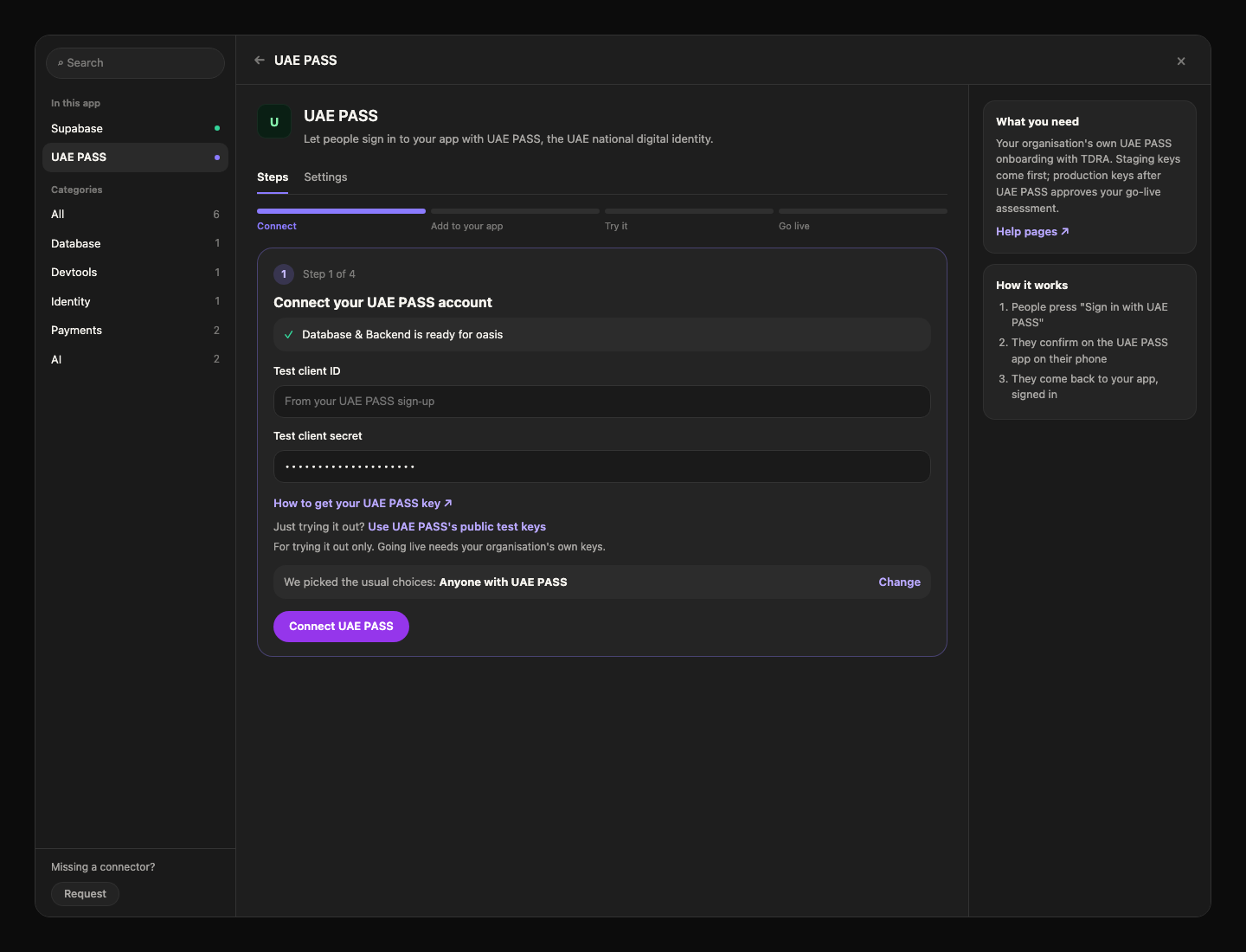Image resolution: width=1246 pixels, height=952 pixels.
Task: Select UAE PASS in the sidebar
Action: pos(135,158)
